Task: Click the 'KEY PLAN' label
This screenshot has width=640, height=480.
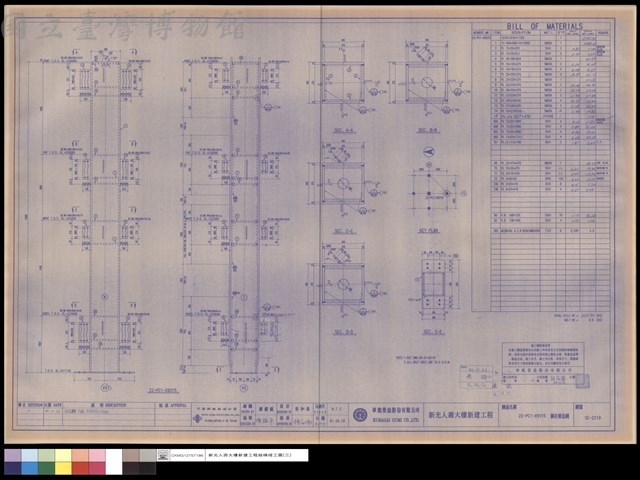Action: point(429,231)
